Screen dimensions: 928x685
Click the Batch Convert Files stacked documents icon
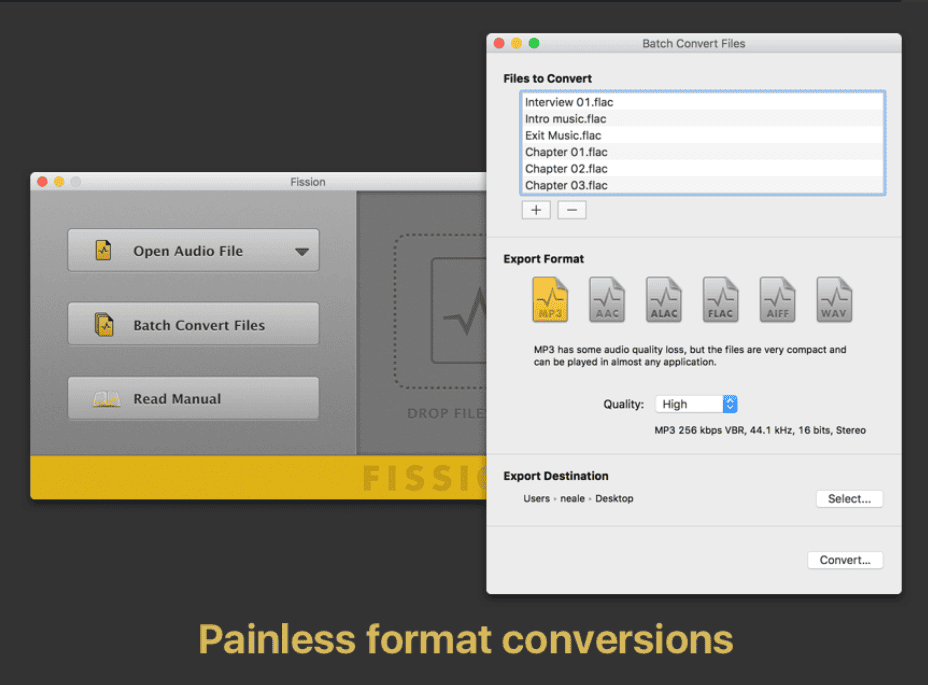pyautogui.click(x=104, y=324)
